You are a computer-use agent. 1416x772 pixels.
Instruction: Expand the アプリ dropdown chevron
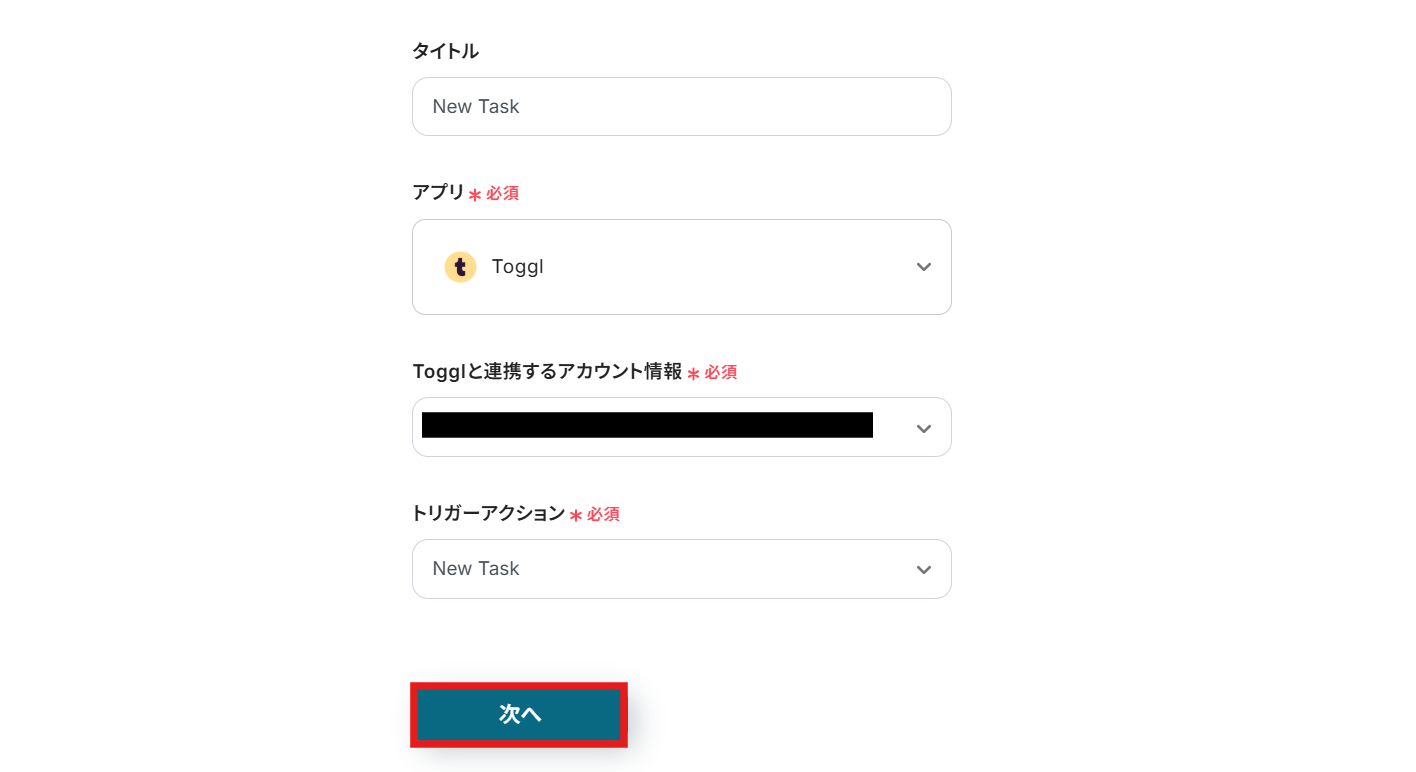[x=923, y=267]
